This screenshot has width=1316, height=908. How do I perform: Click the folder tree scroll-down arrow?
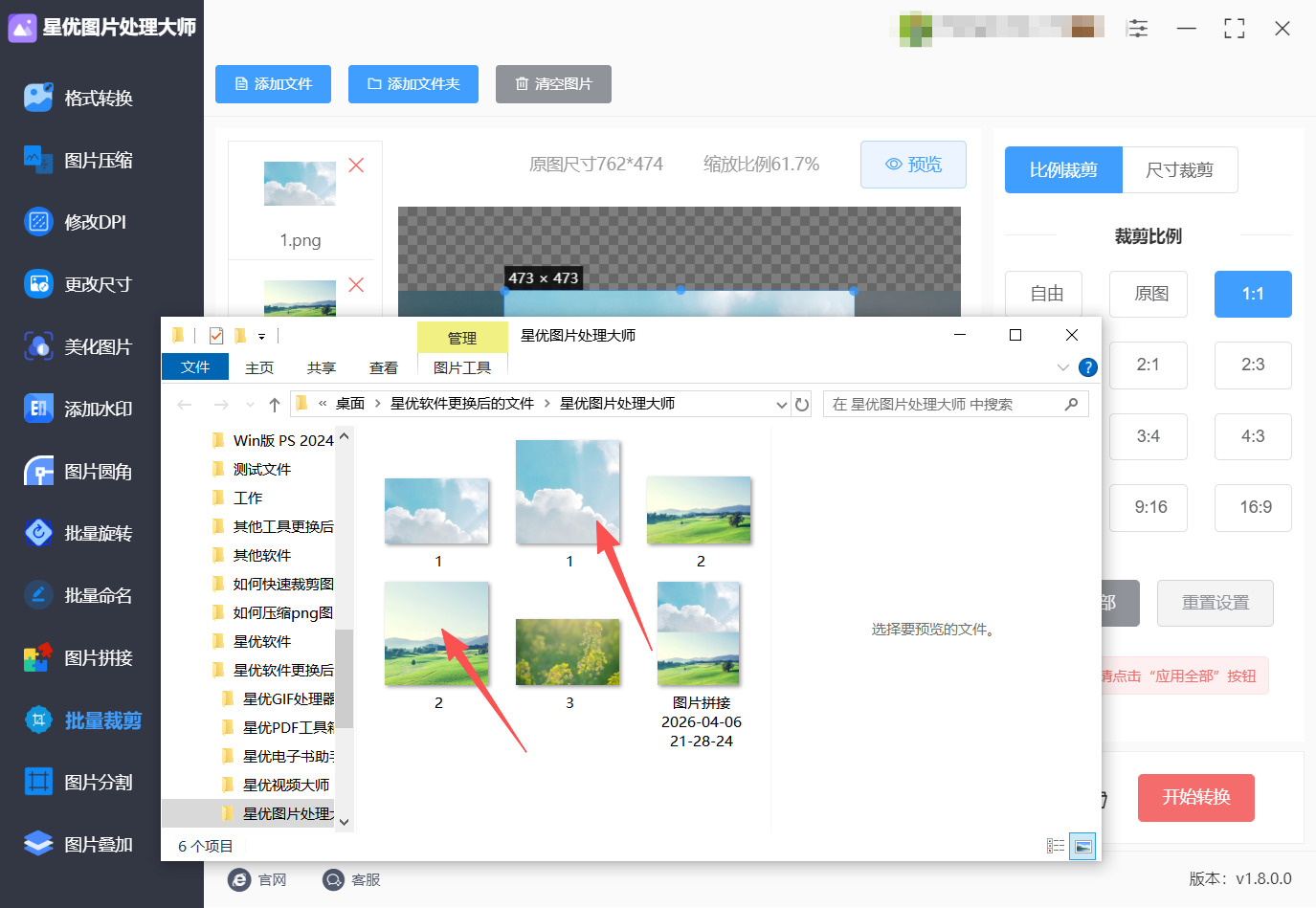coord(345,821)
